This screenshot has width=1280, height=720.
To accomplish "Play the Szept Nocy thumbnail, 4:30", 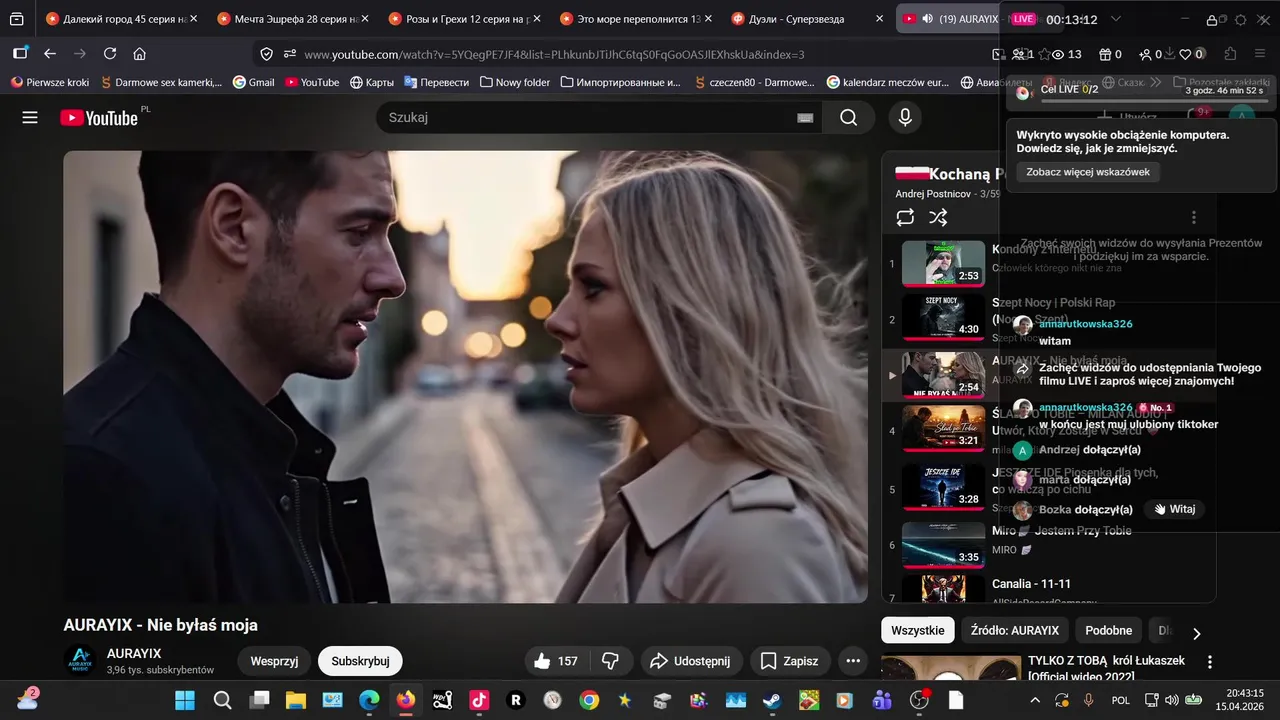I will [x=943, y=318].
